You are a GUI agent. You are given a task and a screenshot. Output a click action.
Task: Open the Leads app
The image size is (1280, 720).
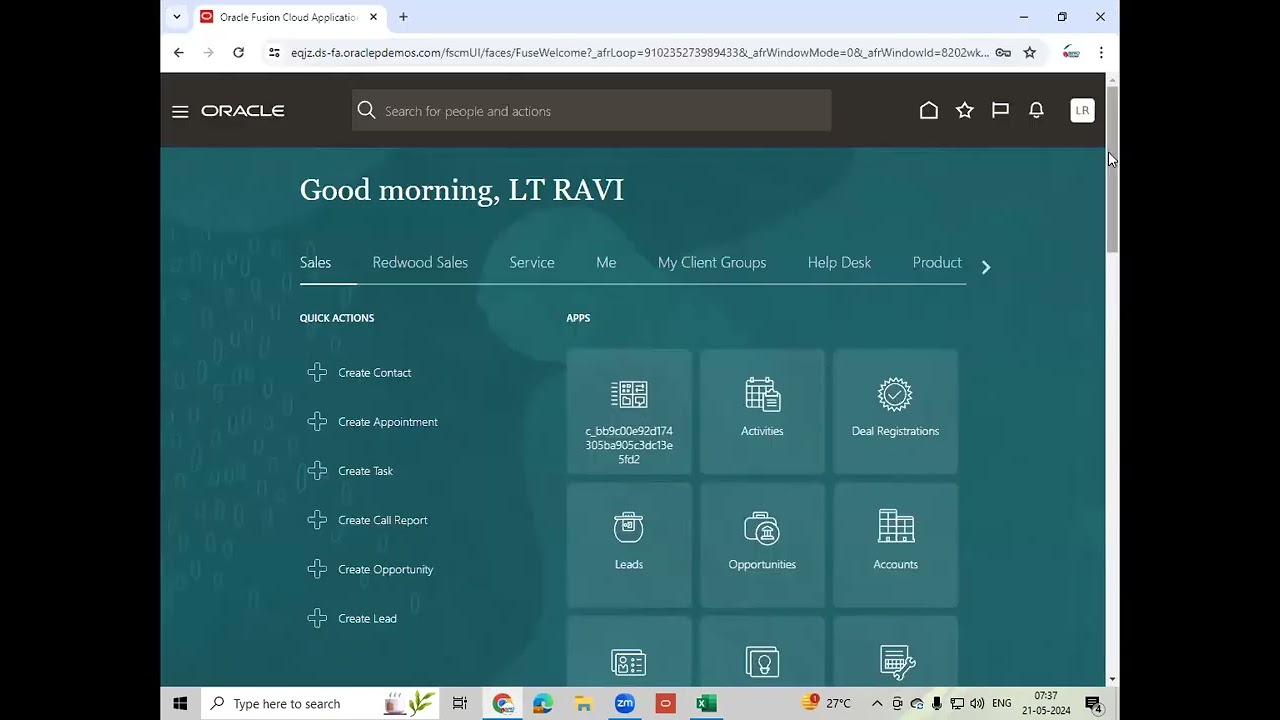pyautogui.click(x=629, y=545)
